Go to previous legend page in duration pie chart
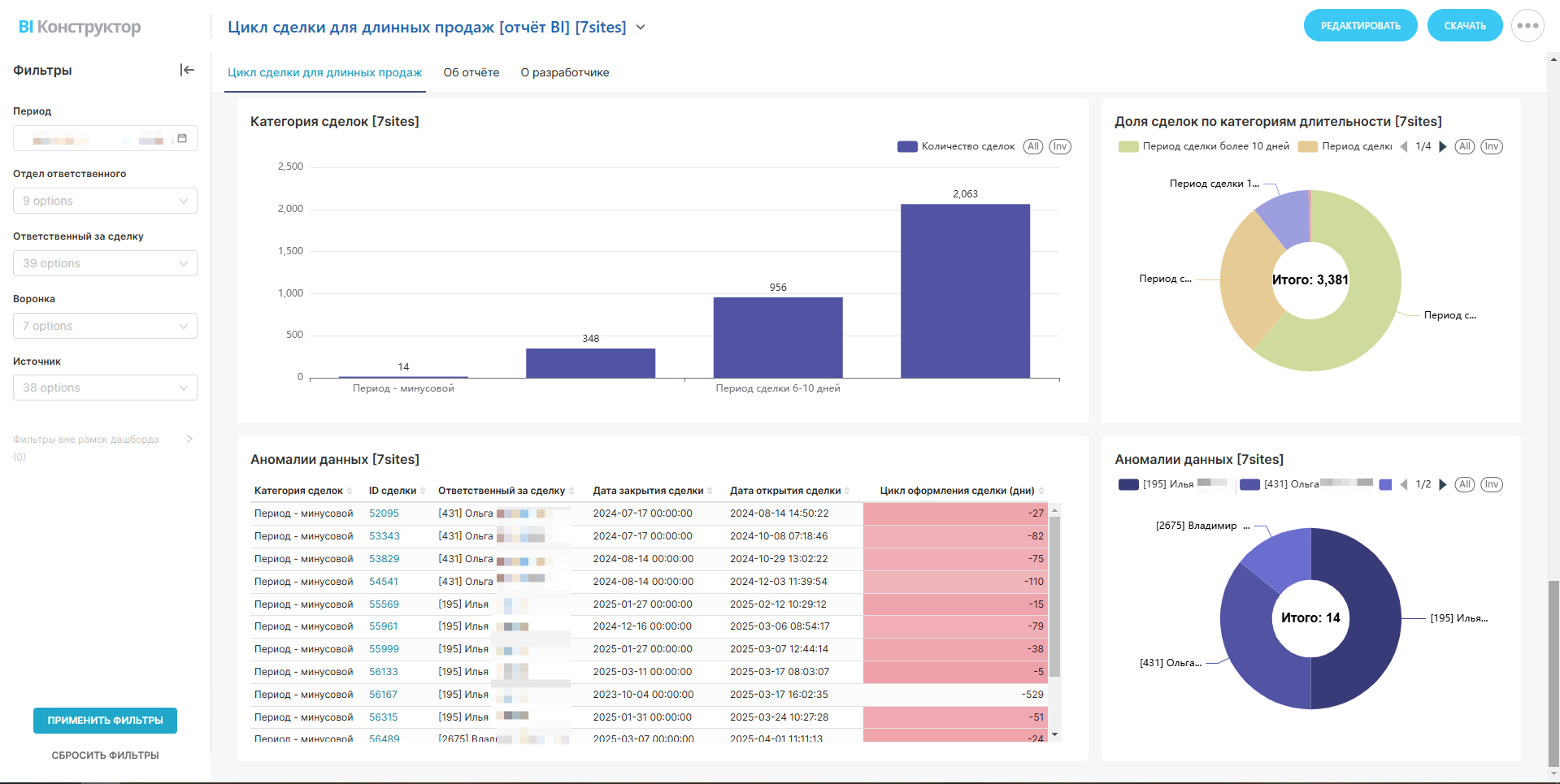The height and width of the screenshot is (784, 1560). (1403, 147)
